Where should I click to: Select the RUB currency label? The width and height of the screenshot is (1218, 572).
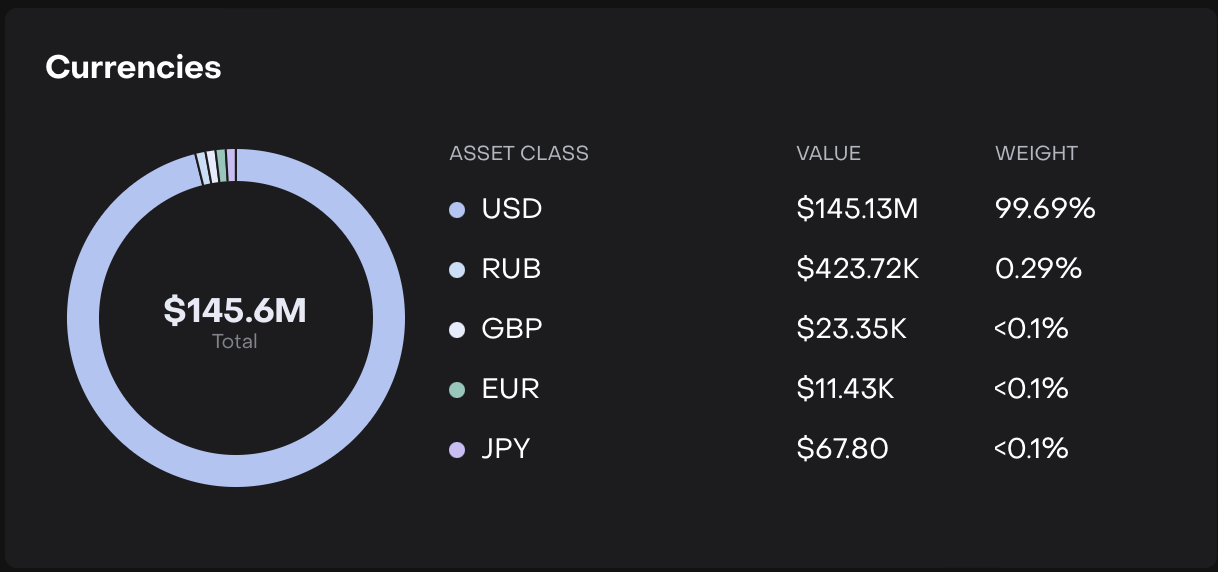(511, 269)
